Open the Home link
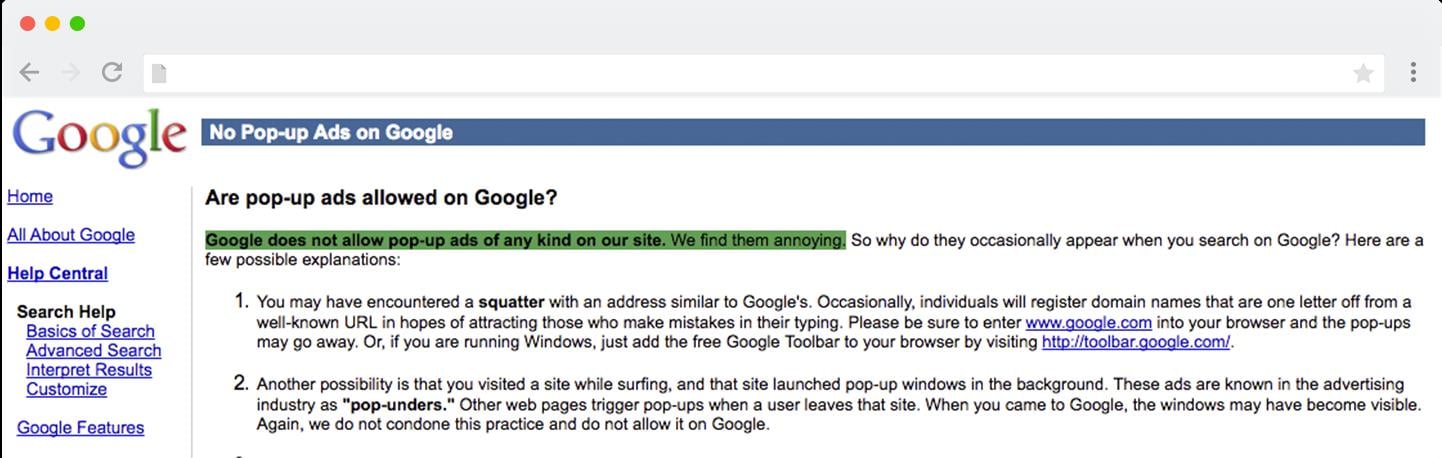Image resolution: width=1442 pixels, height=458 pixels. click(x=30, y=197)
